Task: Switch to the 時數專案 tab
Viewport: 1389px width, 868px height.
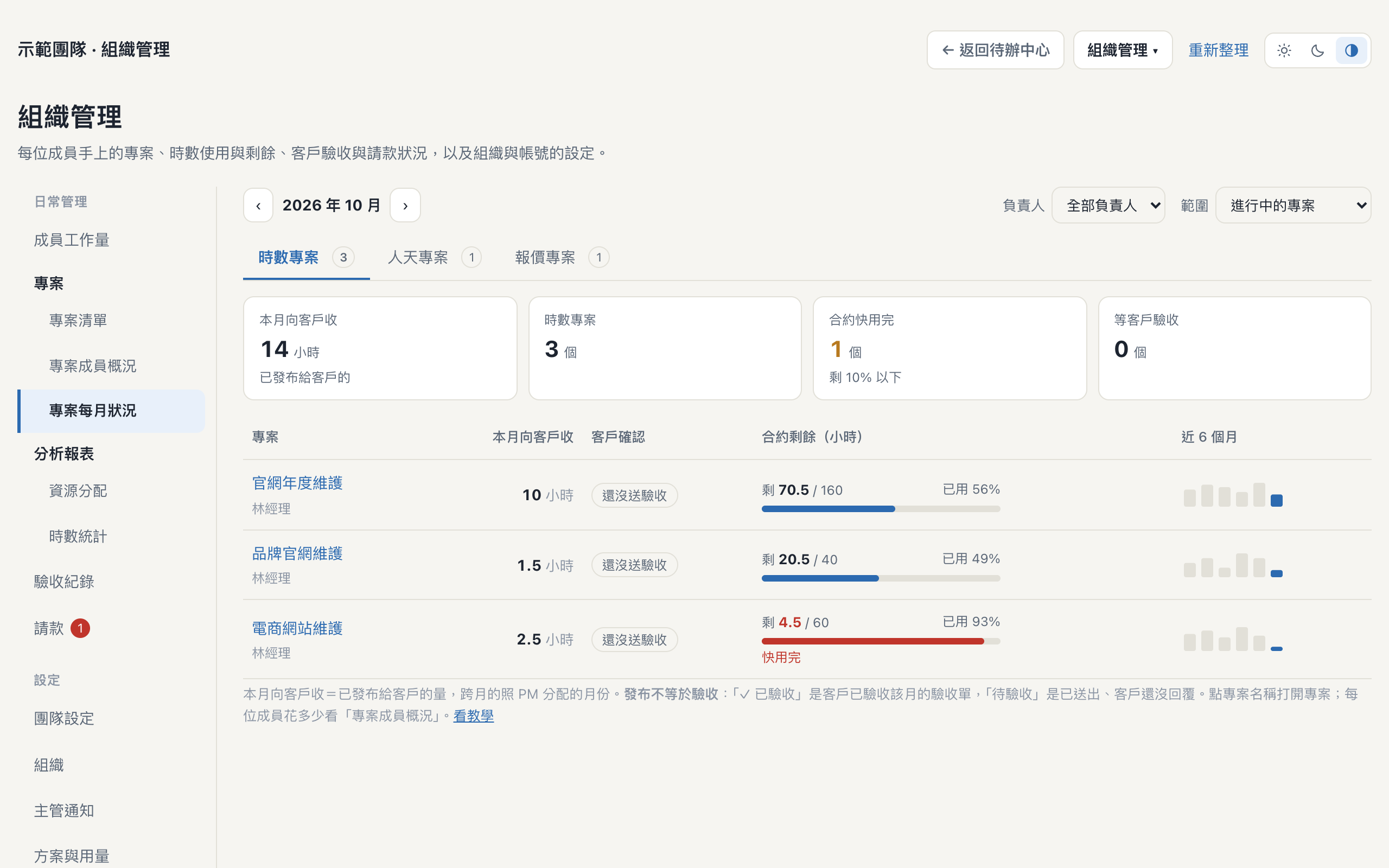Action: pos(306,257)
